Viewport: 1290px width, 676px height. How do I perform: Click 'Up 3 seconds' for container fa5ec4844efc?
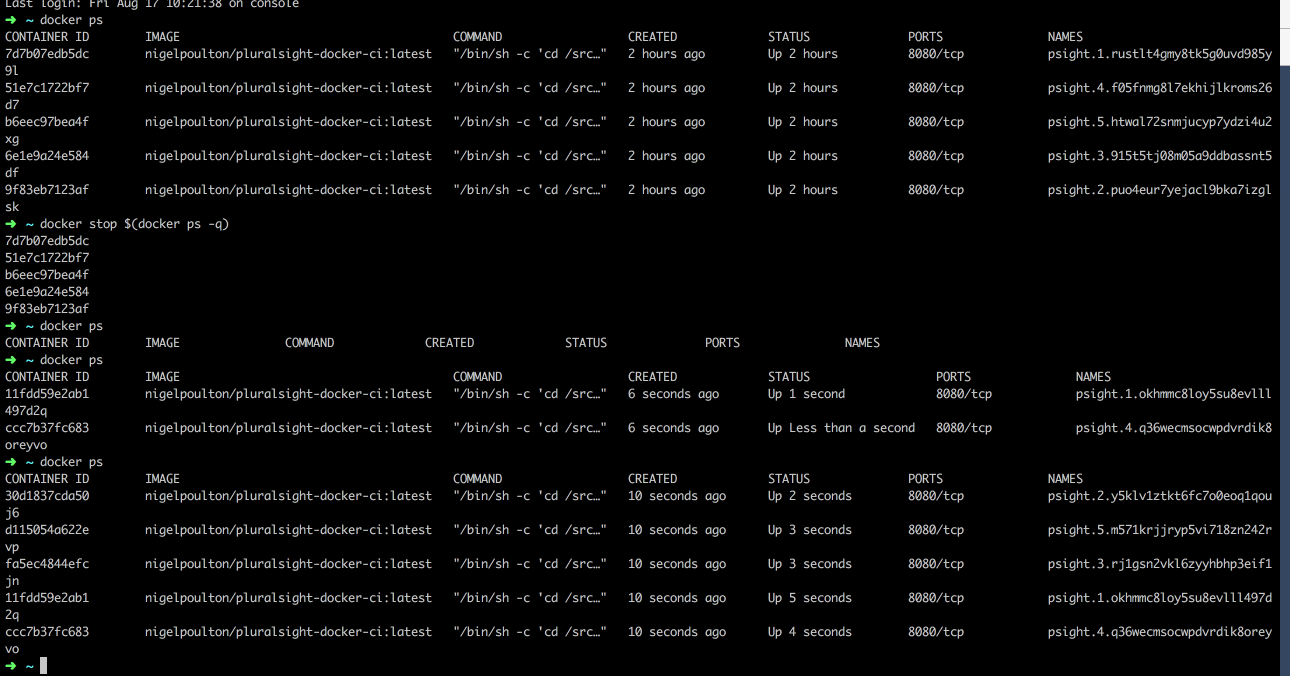coord(810,564)
